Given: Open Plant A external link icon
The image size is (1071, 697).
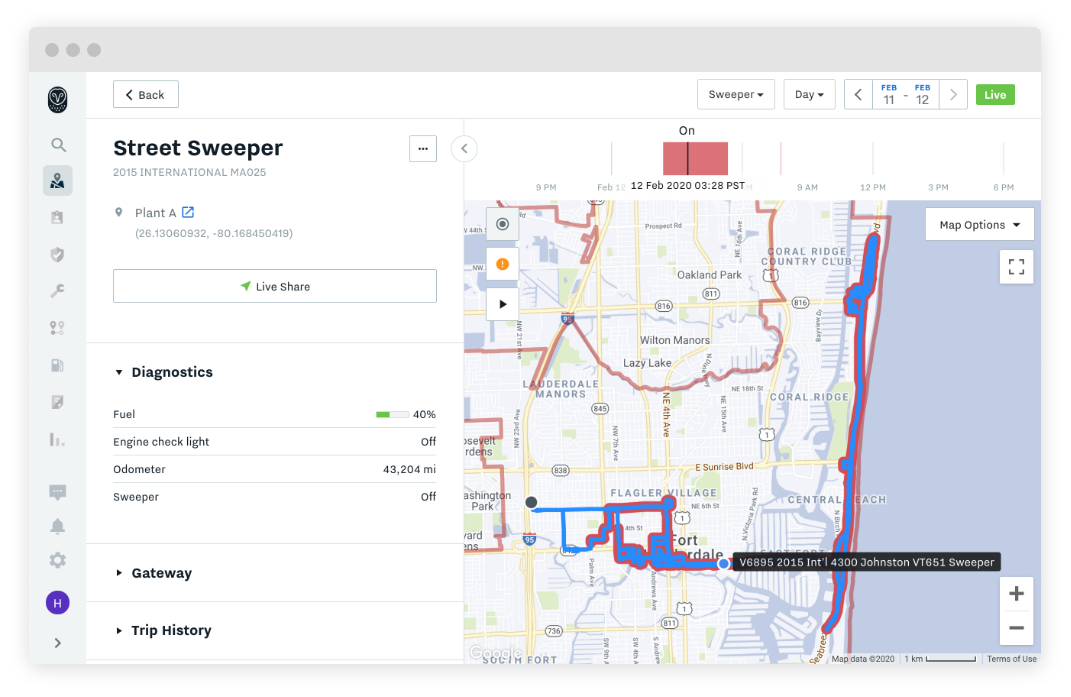Looking at the screenshot, I should coord(188,213).
